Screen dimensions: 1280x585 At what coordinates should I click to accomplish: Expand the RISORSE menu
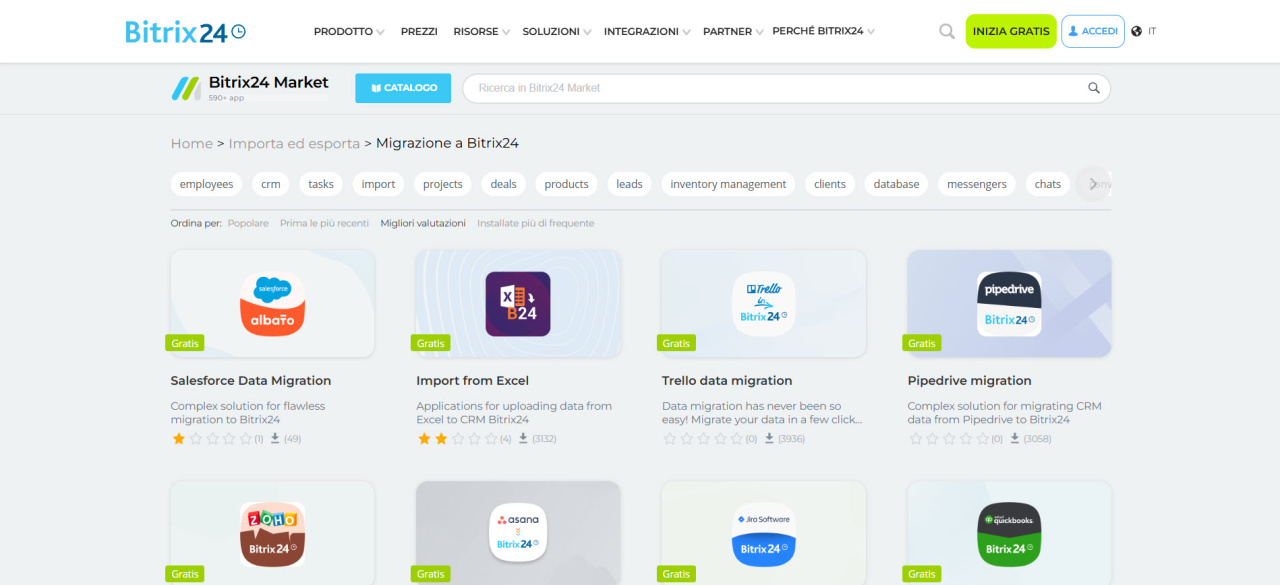[x=481, y=32]
